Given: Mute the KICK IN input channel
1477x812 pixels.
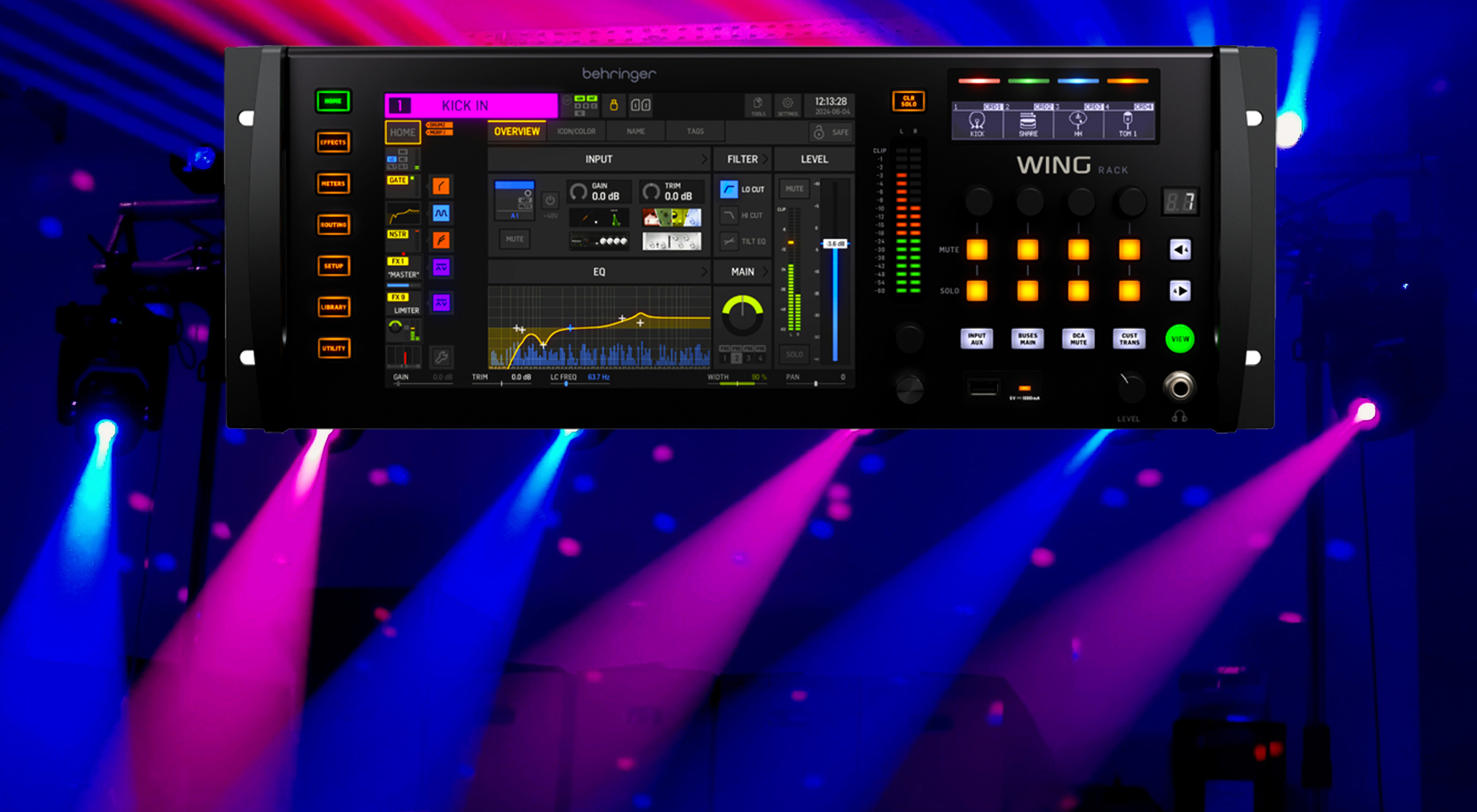Looking at the screenshot, I should coord(515,238).
